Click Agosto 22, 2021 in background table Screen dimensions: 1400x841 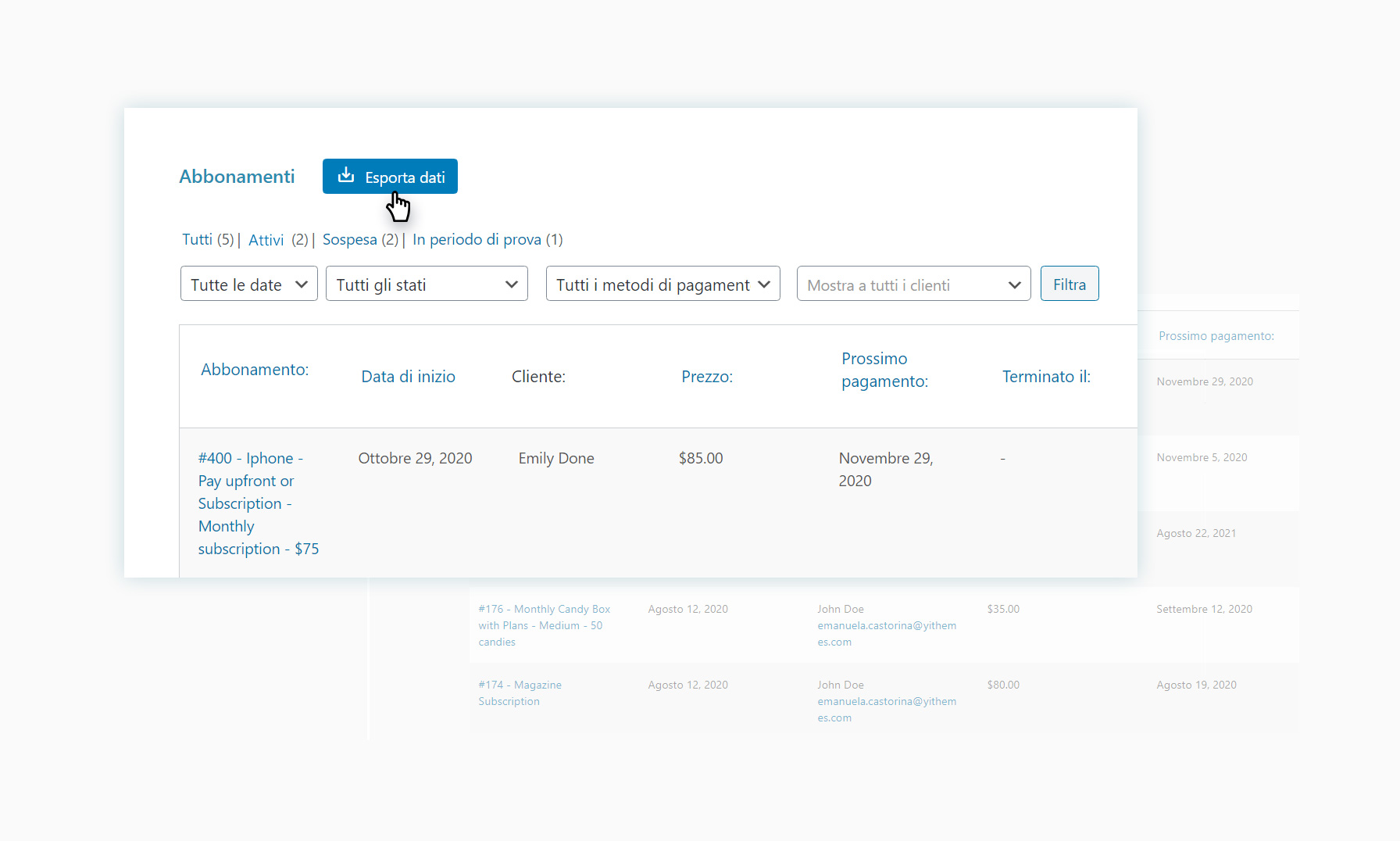(1196, 533)
